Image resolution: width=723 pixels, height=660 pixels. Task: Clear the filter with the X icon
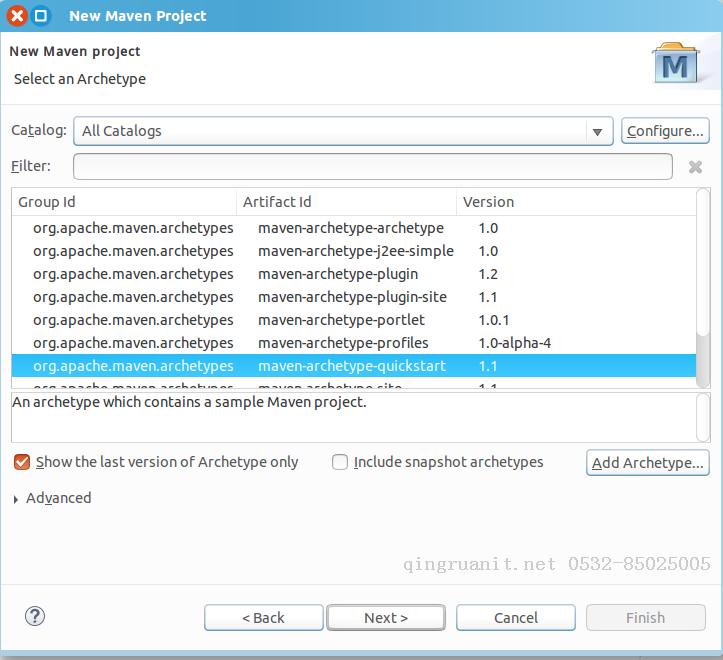[695, 167]
